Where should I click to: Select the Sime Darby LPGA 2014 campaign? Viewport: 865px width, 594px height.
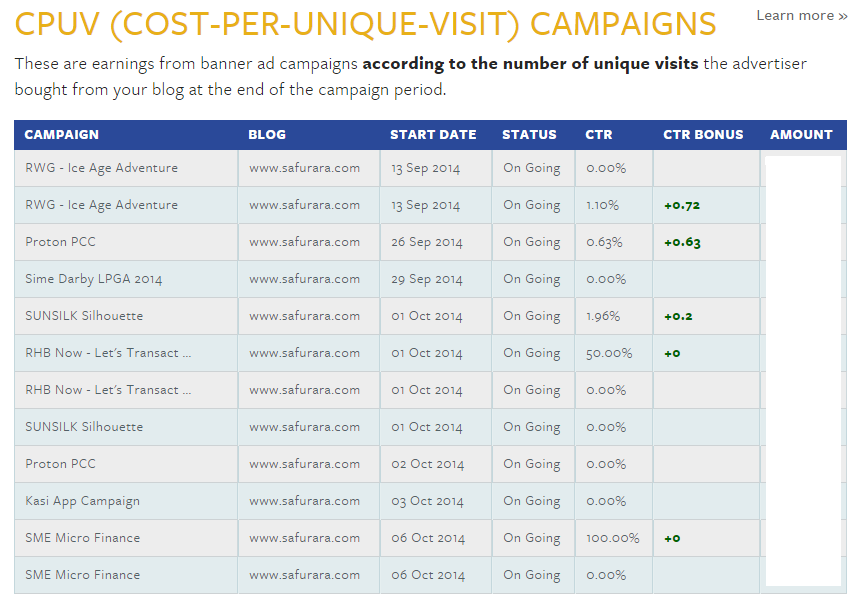(94, 279)
